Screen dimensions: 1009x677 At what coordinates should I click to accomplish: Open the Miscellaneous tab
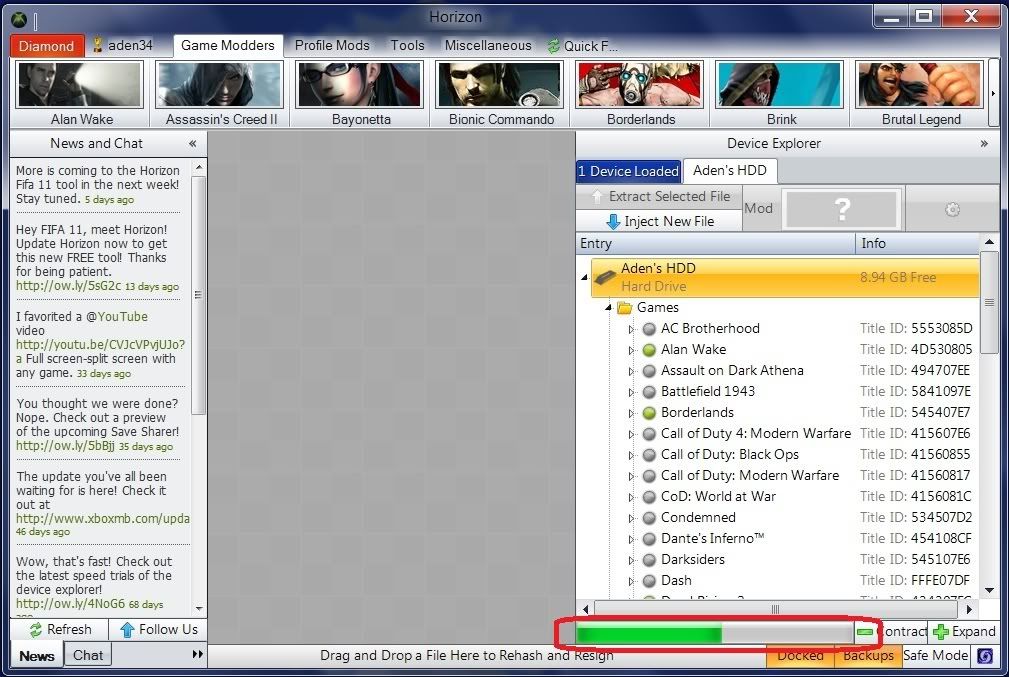click(488, 45)
